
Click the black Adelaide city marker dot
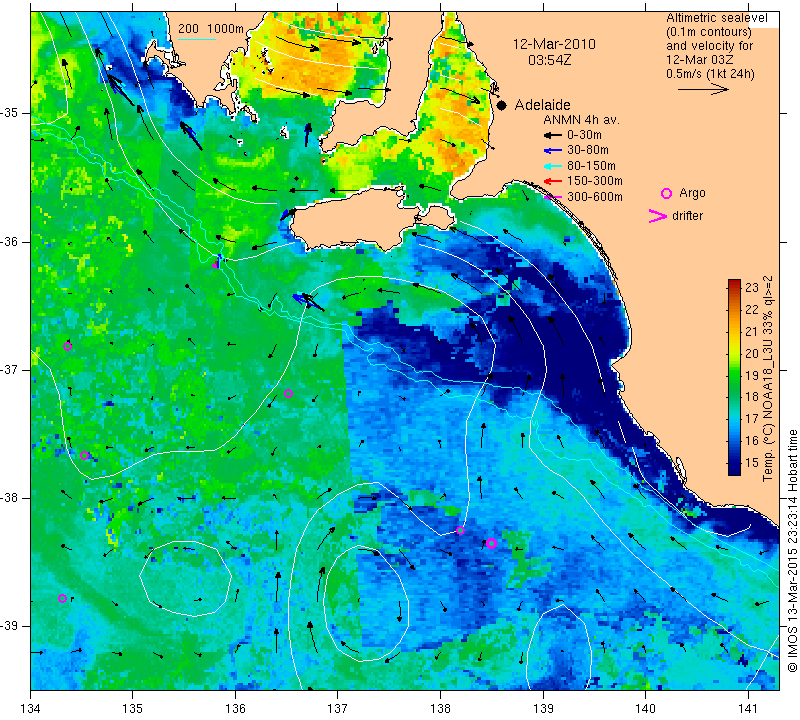coord(502,105)
